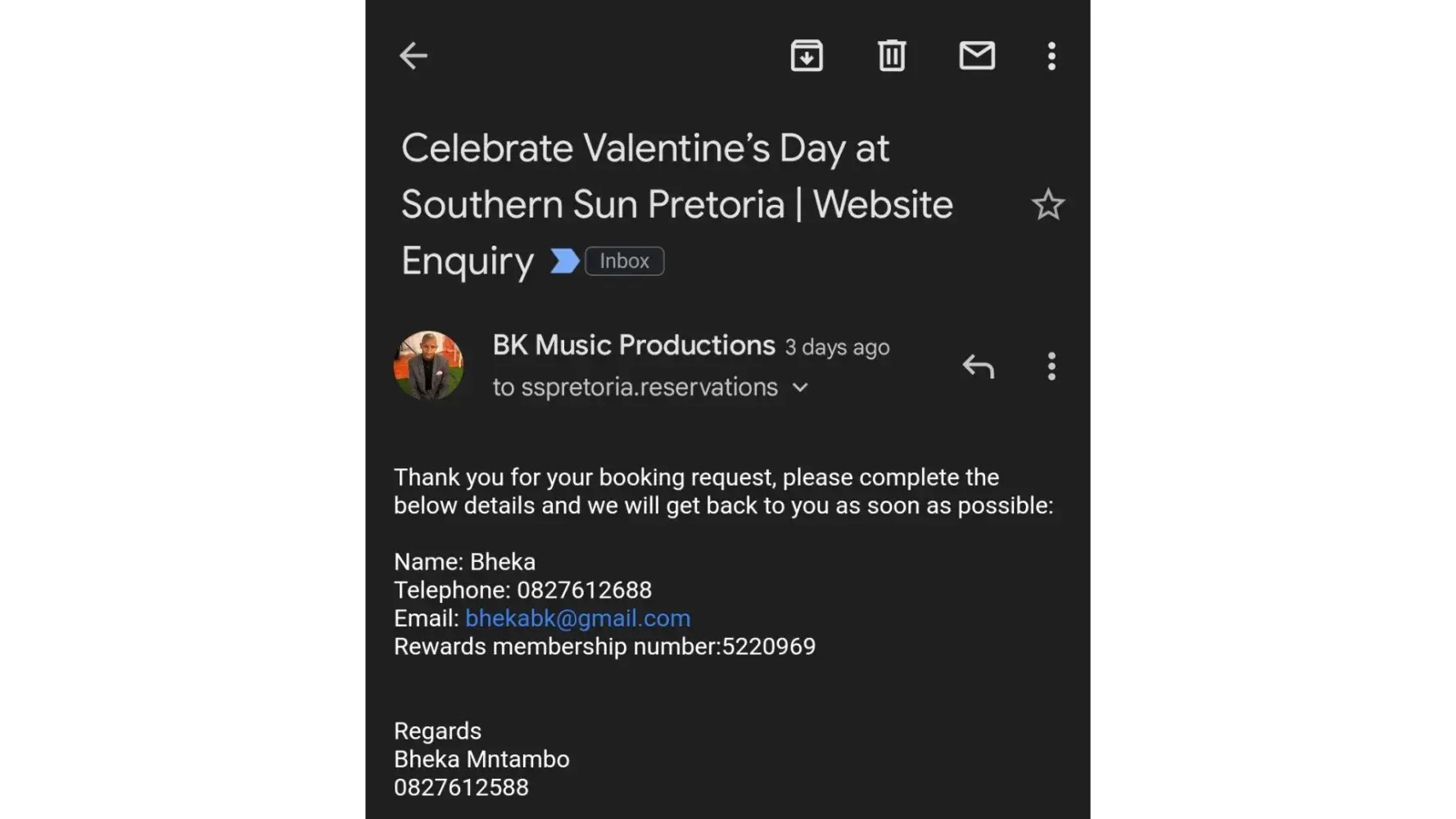
Task: Click the Inbox label chip
Action: [x=624, y=261]
